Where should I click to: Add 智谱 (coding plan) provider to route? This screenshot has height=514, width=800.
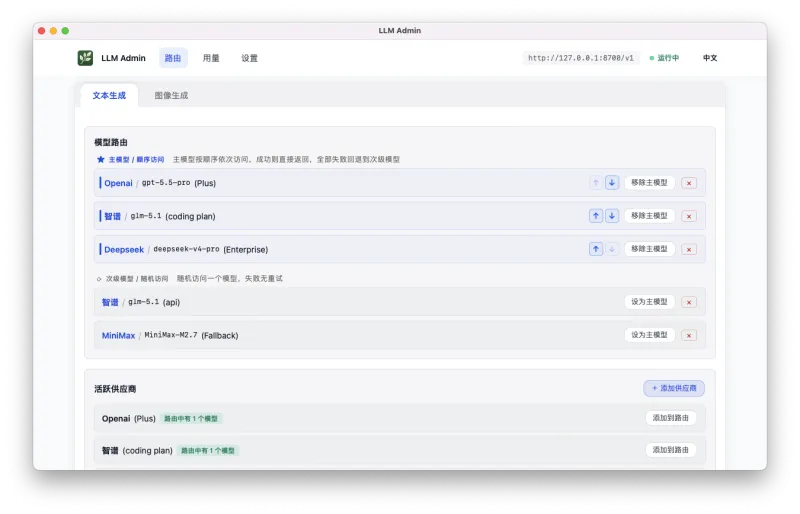click(x=670, y=450)
